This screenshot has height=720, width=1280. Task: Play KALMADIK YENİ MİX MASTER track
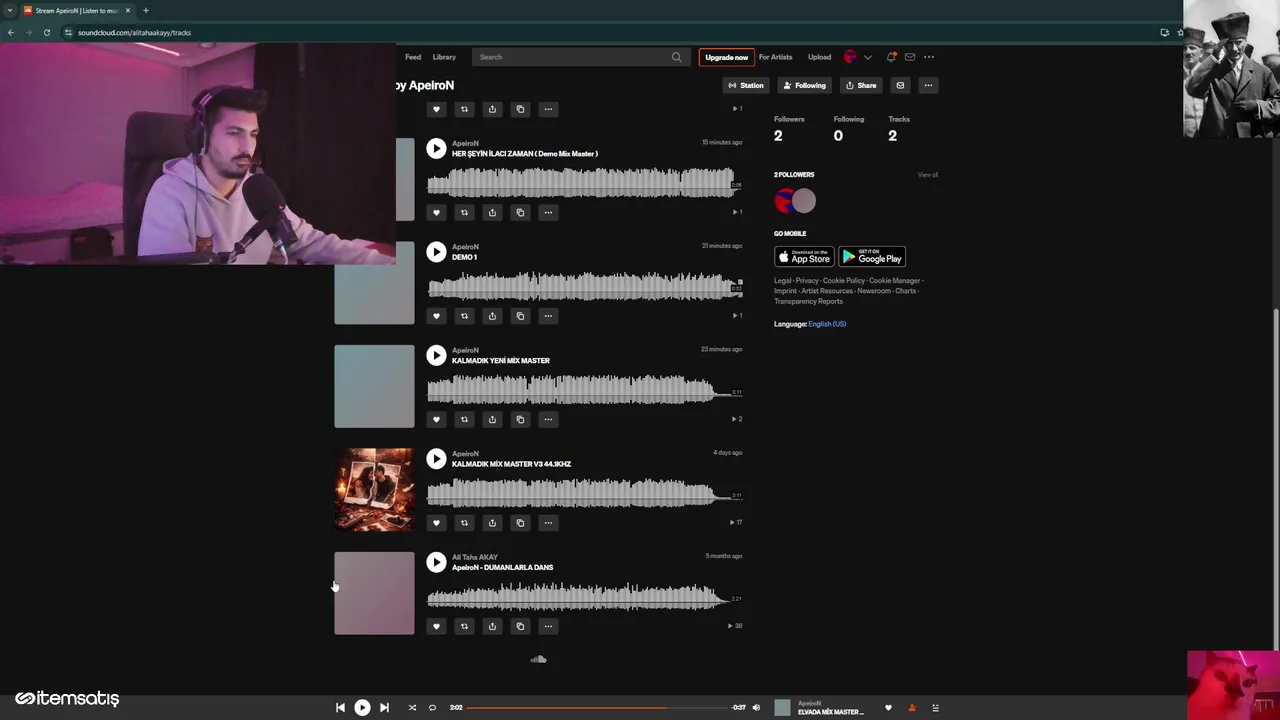[436, 356]
